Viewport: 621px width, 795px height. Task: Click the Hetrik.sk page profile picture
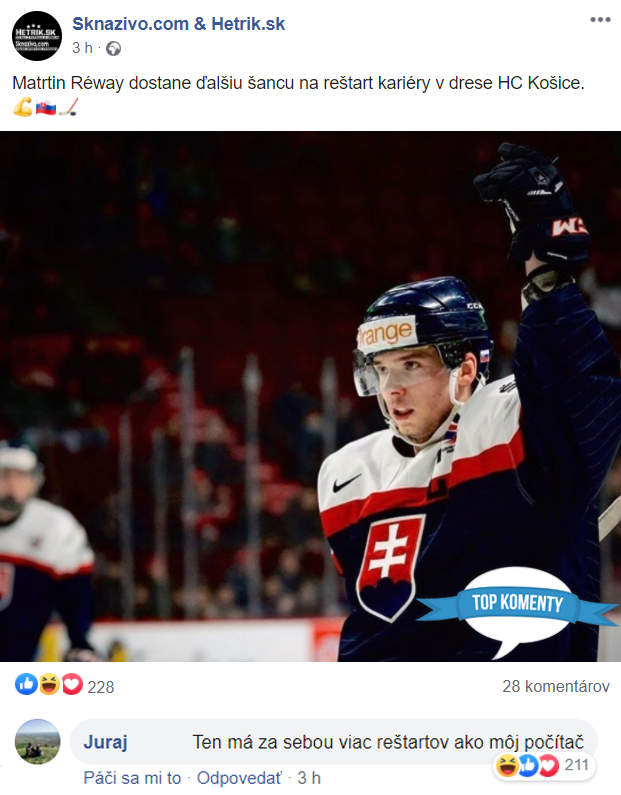coord(37,36)
